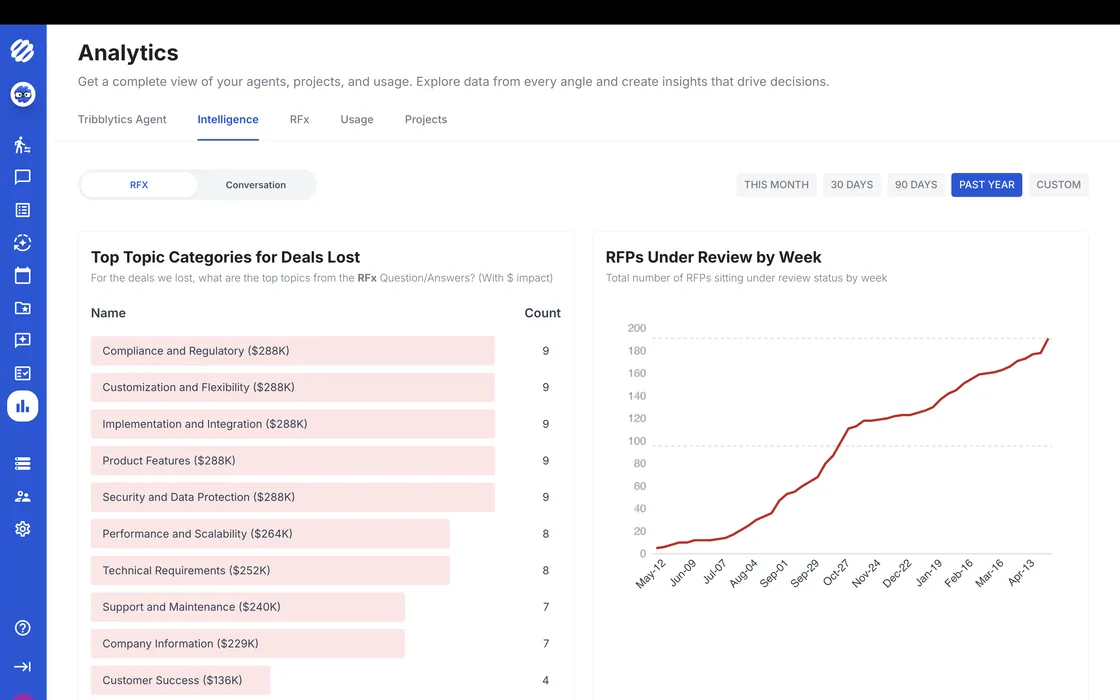Open the calendar sidebar icon
The image size is (1120, 700).
coord(23,275)
